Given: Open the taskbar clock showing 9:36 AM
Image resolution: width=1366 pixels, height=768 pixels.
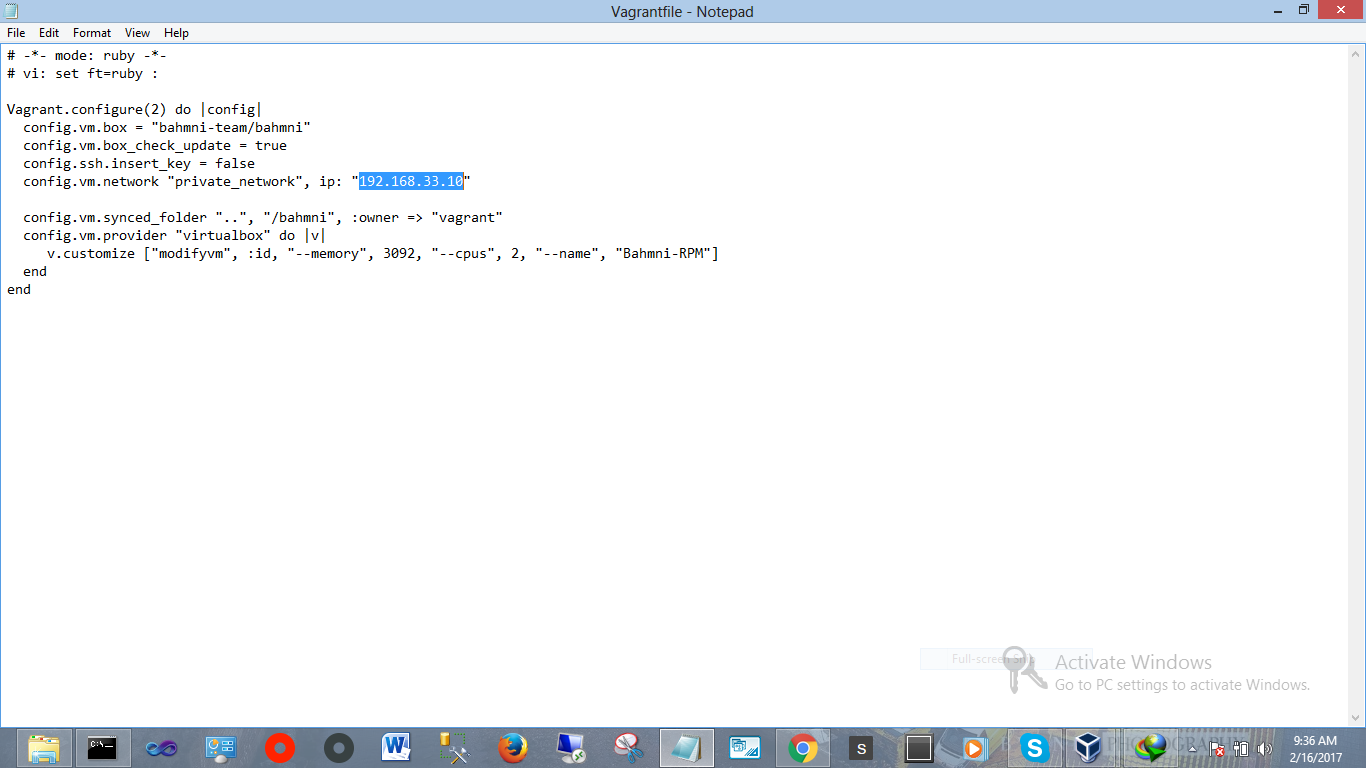Looking at the screenshot, I should [1317, 748].
